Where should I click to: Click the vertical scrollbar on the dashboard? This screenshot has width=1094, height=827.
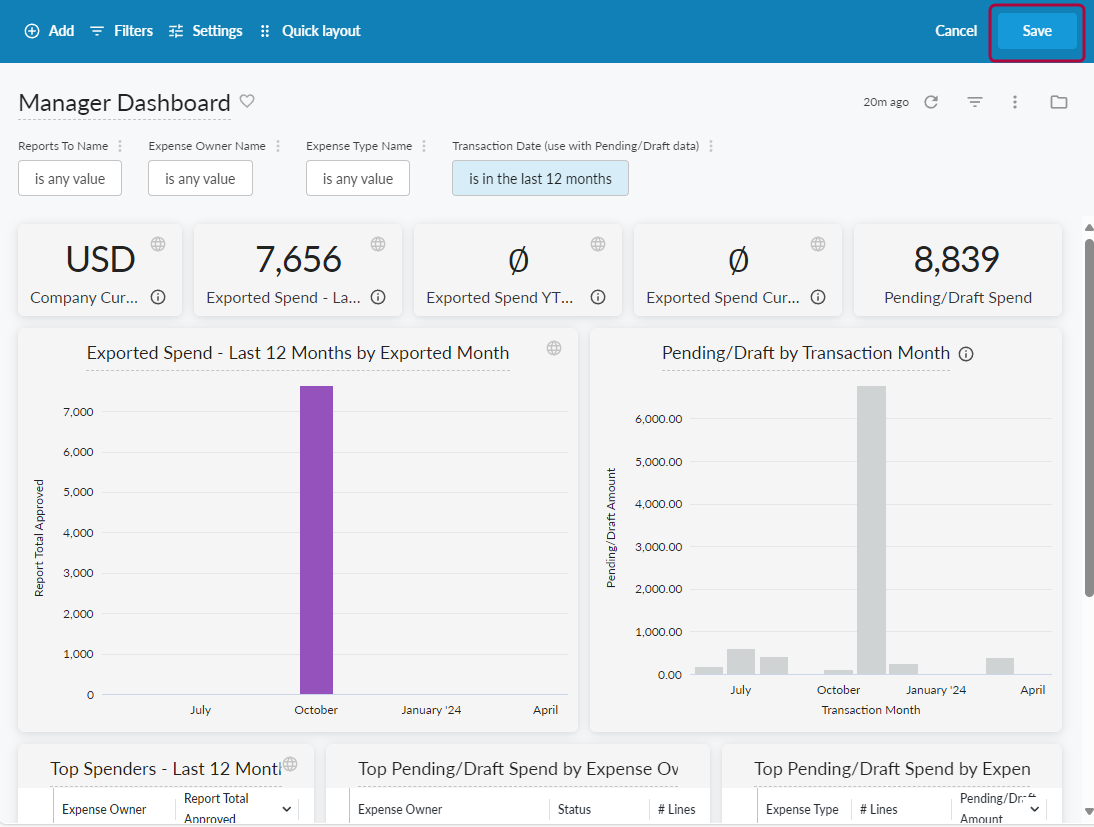(x=1088, y=420)
